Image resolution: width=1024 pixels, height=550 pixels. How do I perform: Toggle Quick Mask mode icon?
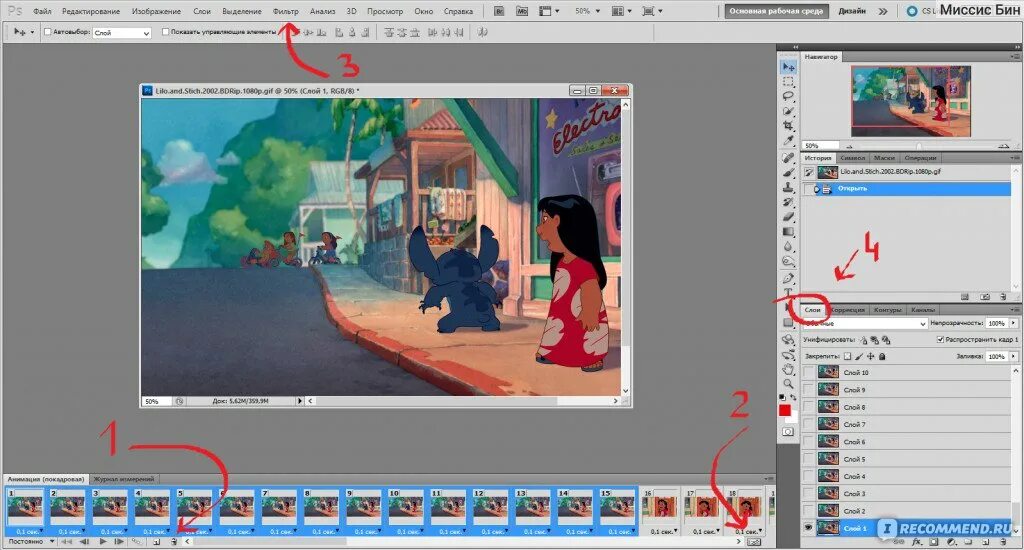tap(788, 432)
